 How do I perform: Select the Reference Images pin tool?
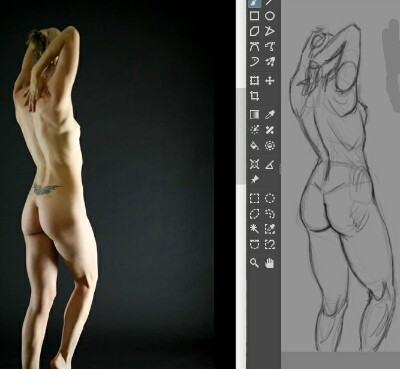(255, 180)
